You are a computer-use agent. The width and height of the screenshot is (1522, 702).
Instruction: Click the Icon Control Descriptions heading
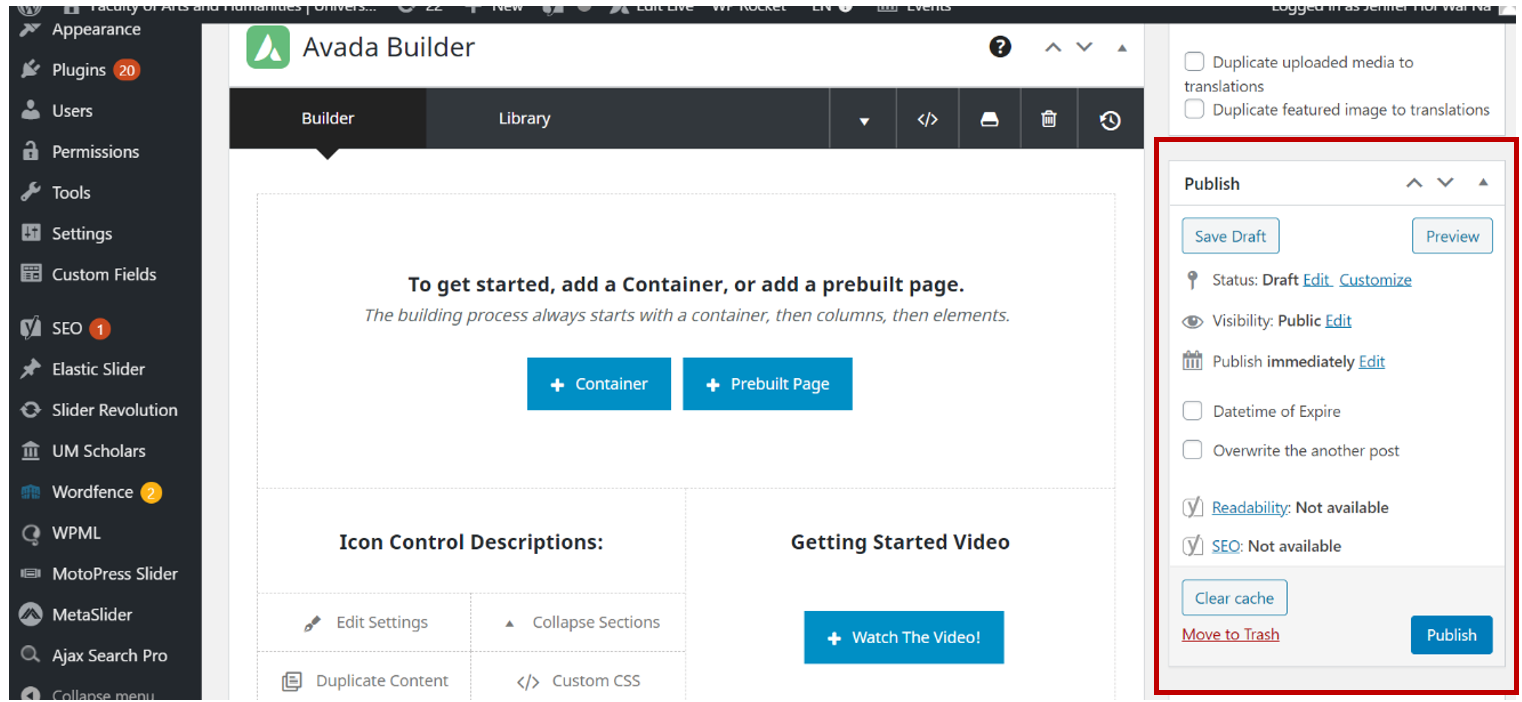[471, 542]
